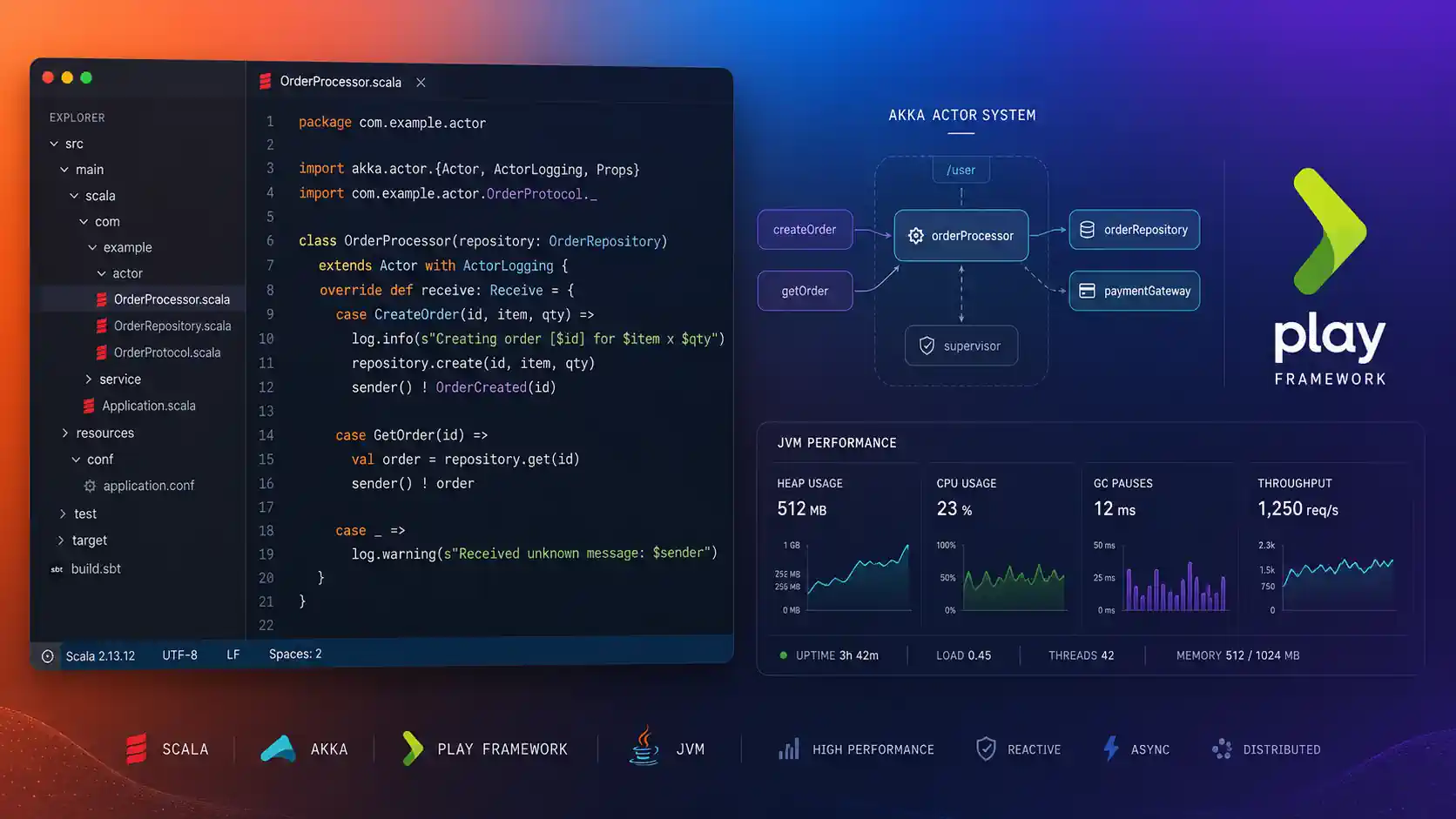Viewport: 1456px width, 819px height.
Task: Click the Scala icon on OrderProcessor.scala tab
Action: [266, 82]
